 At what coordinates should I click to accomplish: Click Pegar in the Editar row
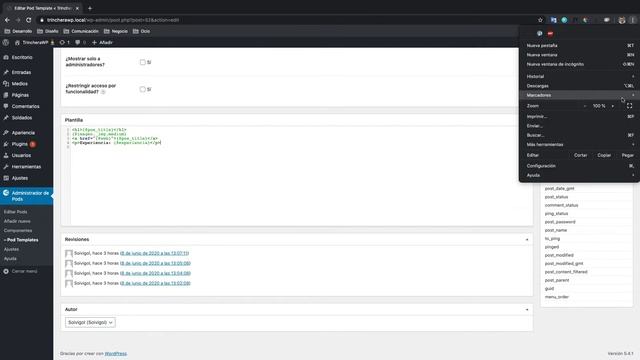pyautogui.click(x=628, y=155)
